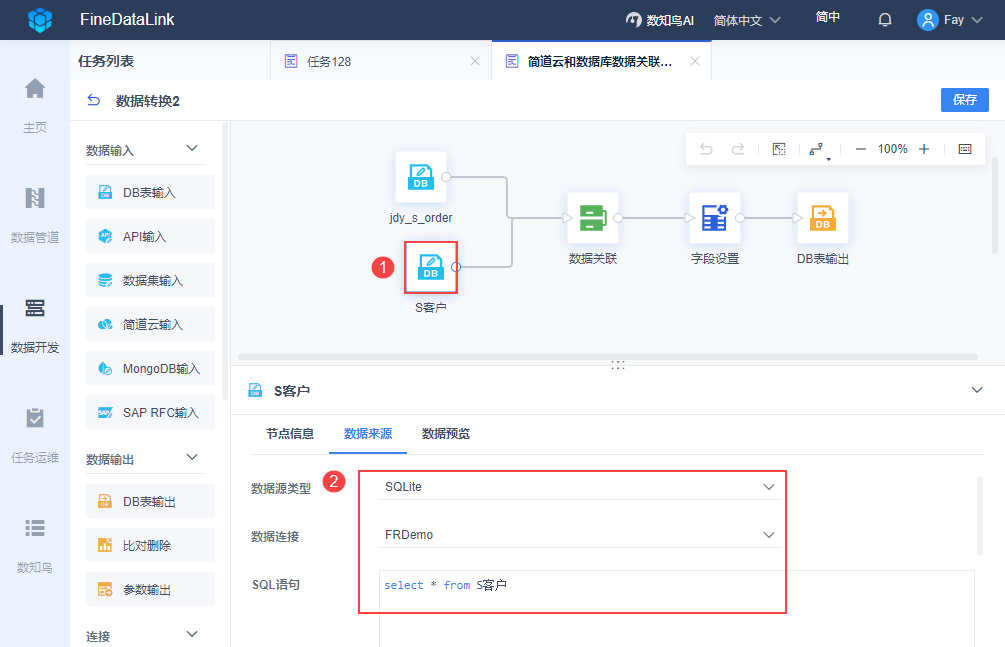Select the S客户 DB input node

click(x=431, y=267)
